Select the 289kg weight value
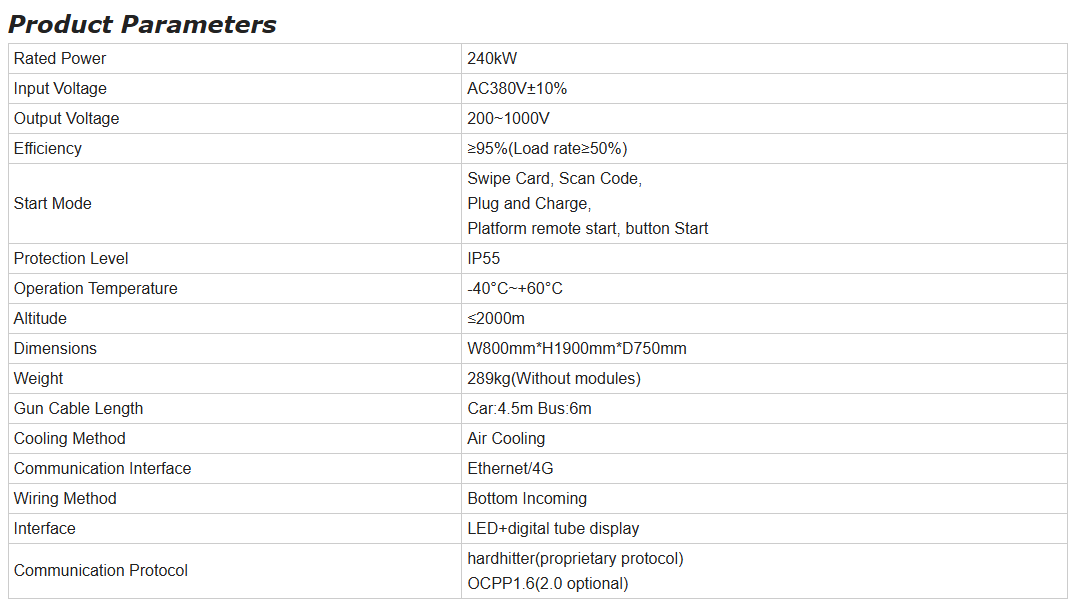 pyautogui.click(x=554, y=378)
